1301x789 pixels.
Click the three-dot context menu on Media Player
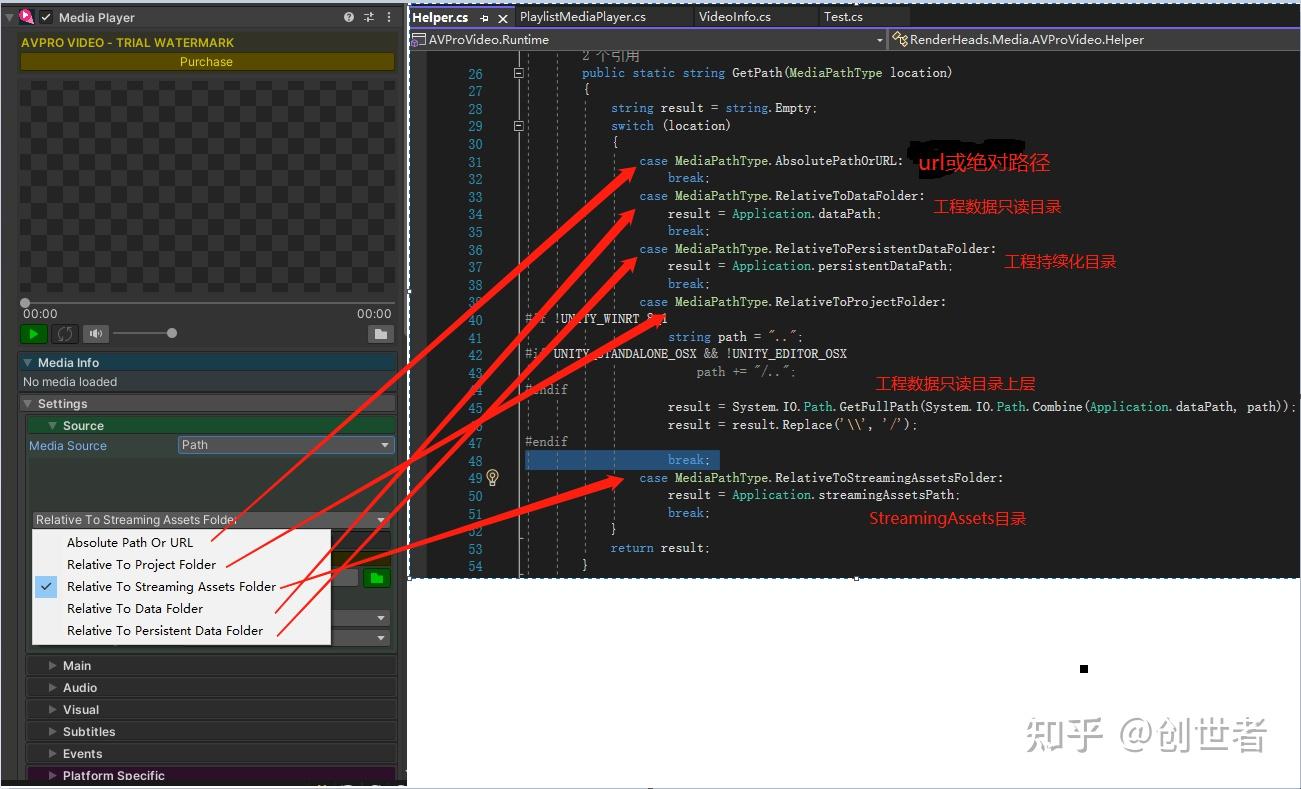(x=389, y=17)
